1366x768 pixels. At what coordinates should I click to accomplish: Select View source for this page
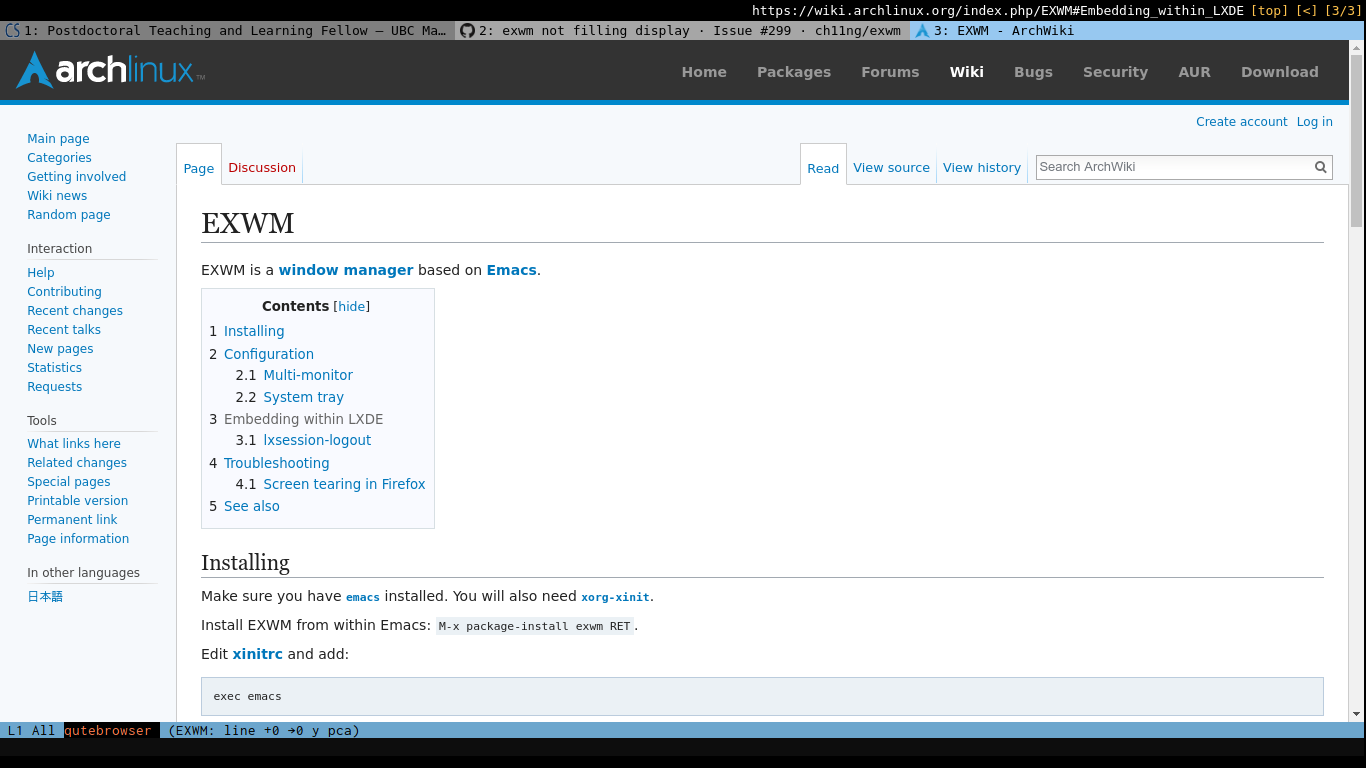[891, 167]
